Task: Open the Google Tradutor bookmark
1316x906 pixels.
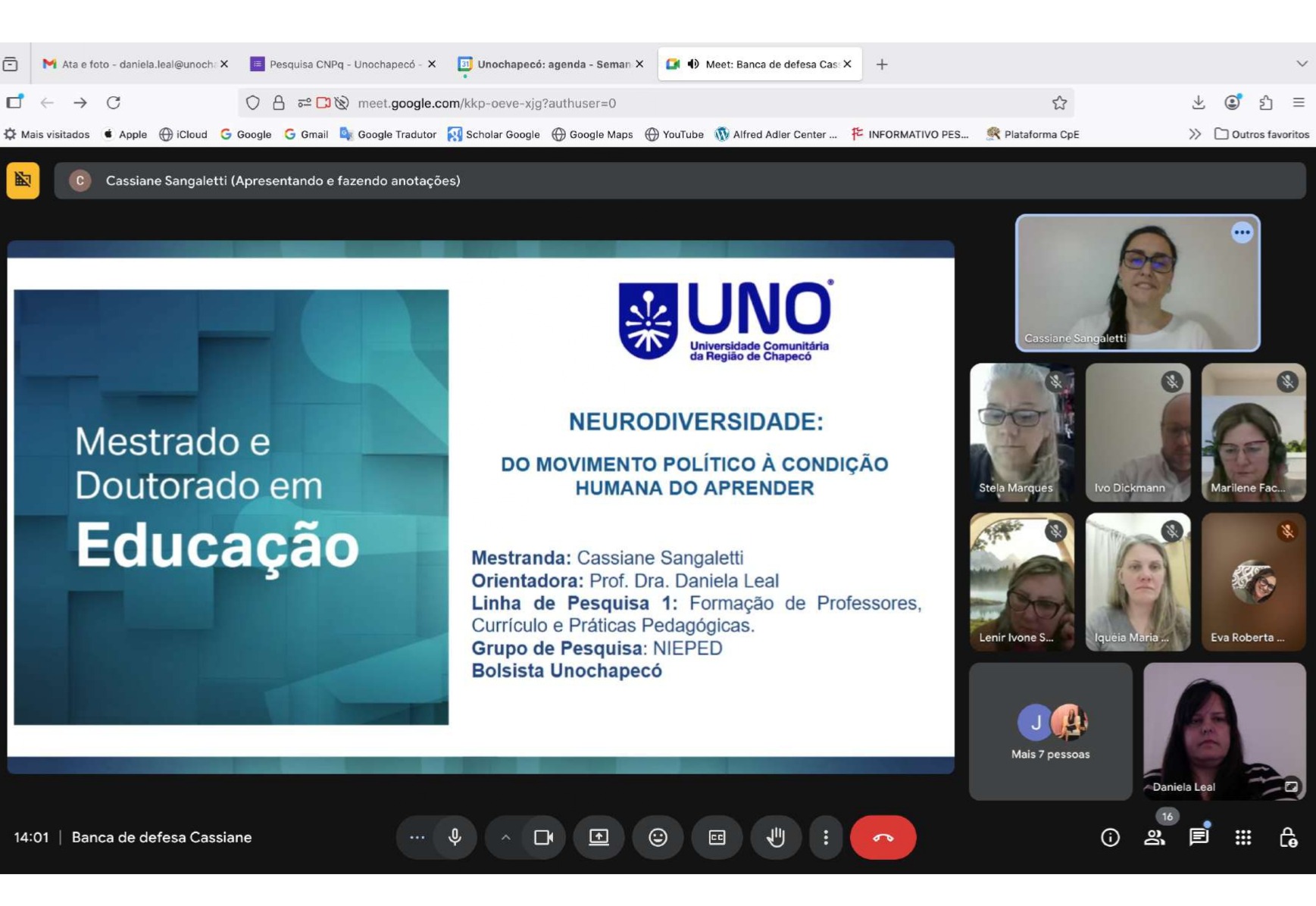Action: pyautogui.click(x=388, y=134)
